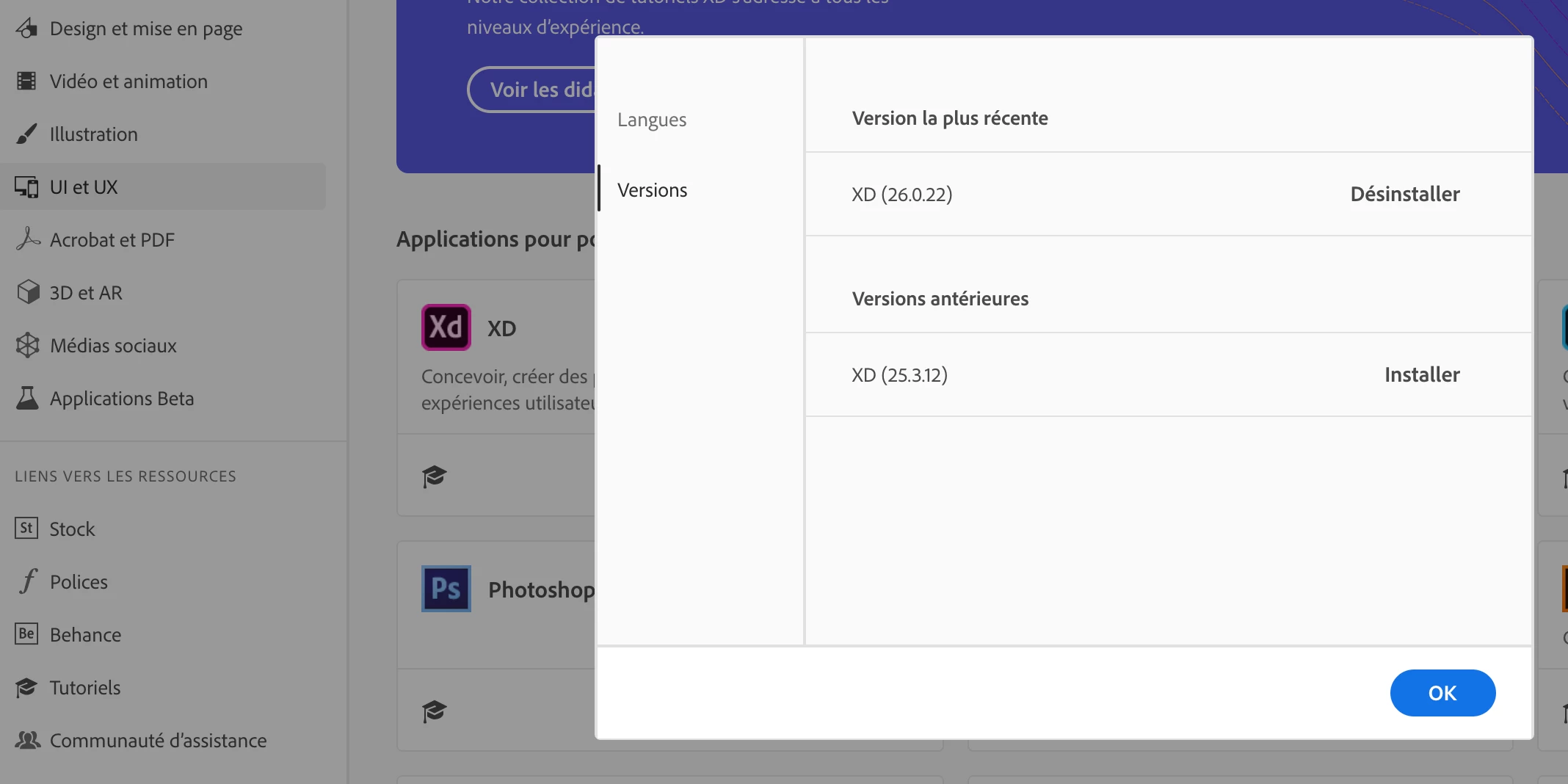Viewport: 1568px width, 784px height.
Task: Click the Photoshop app name in card
Action: point(542,589)
